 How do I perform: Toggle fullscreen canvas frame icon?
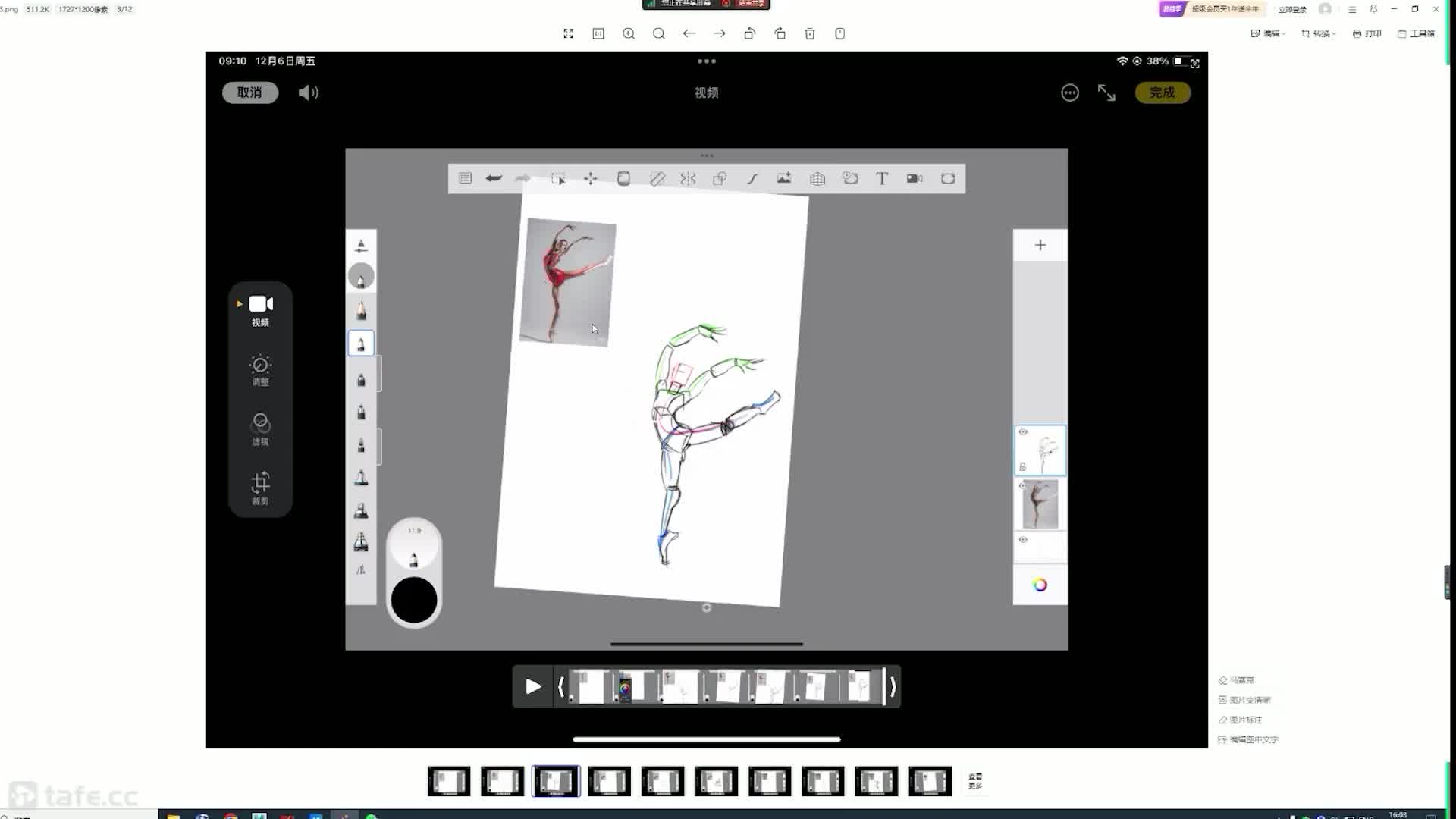point(948,178)
